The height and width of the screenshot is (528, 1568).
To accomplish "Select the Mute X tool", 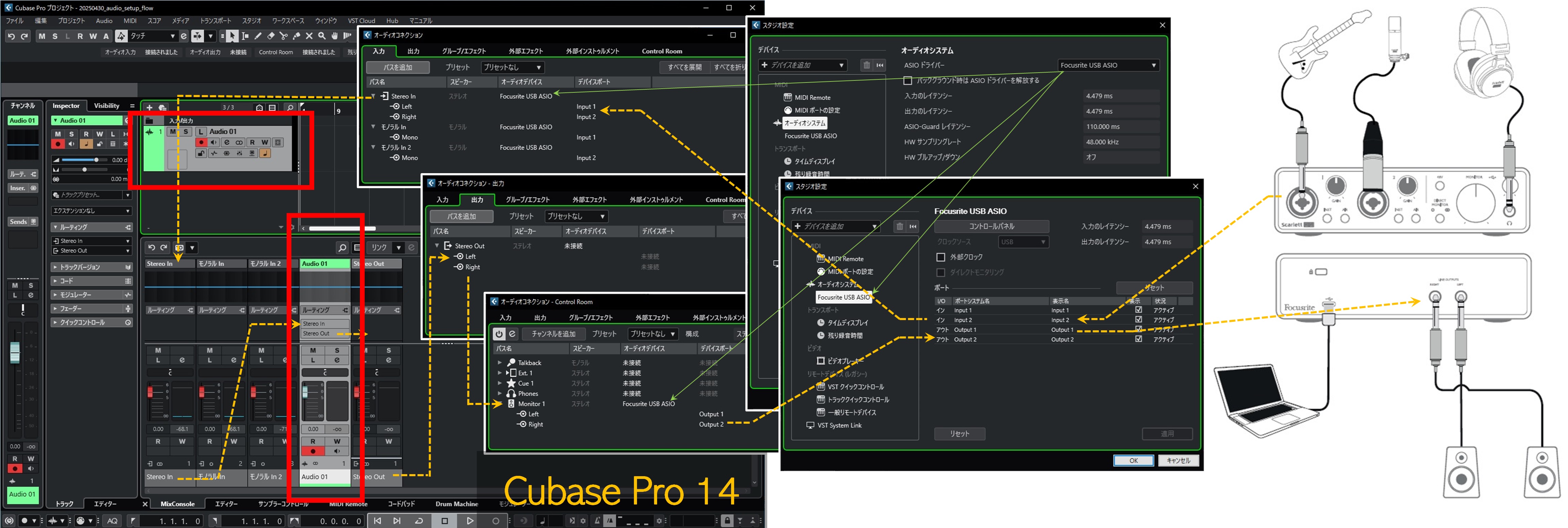I will (309, 36).
